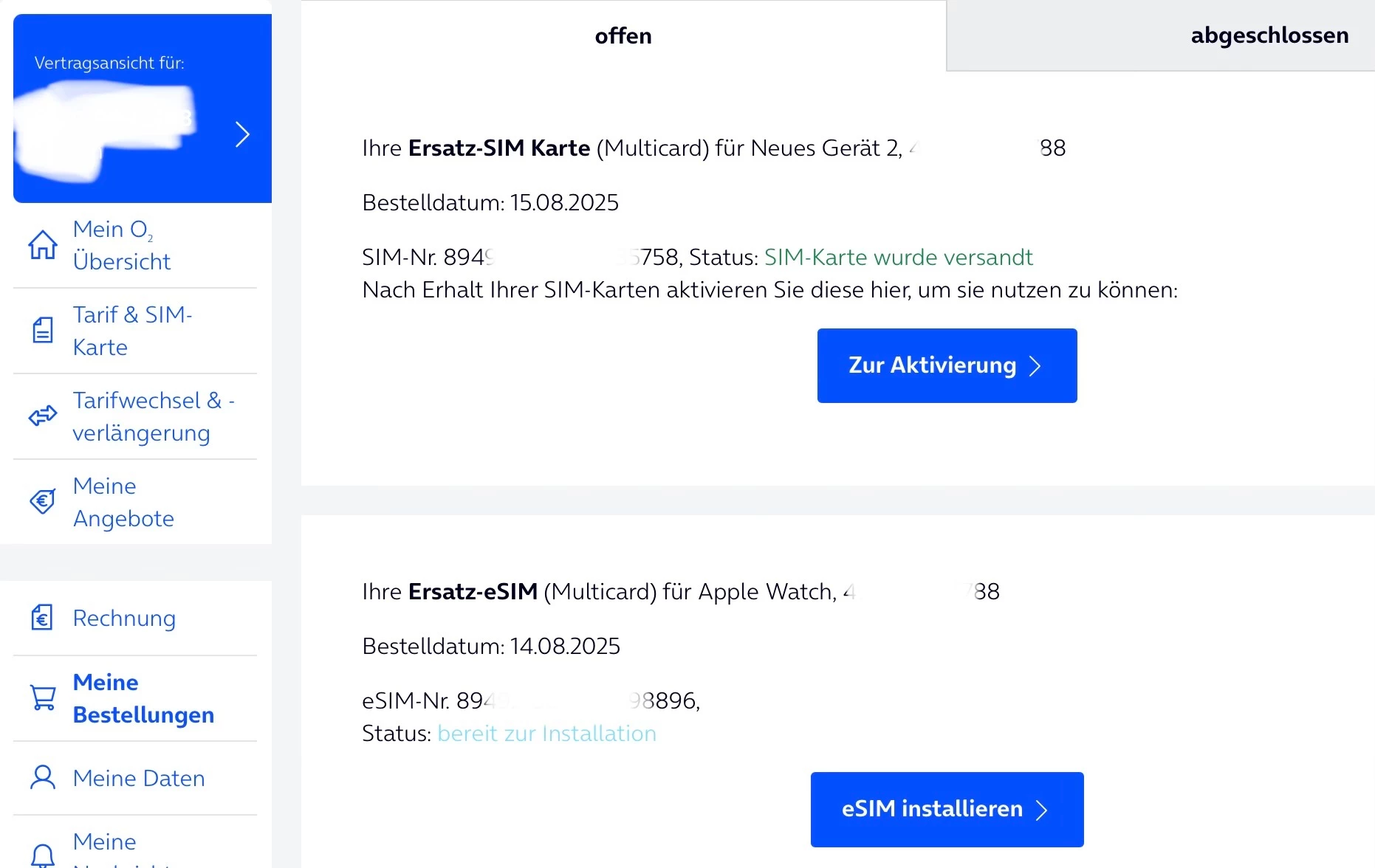Expand contract selector with white chevron
The image size is (1375, 868).
click(x=242, y=134)
